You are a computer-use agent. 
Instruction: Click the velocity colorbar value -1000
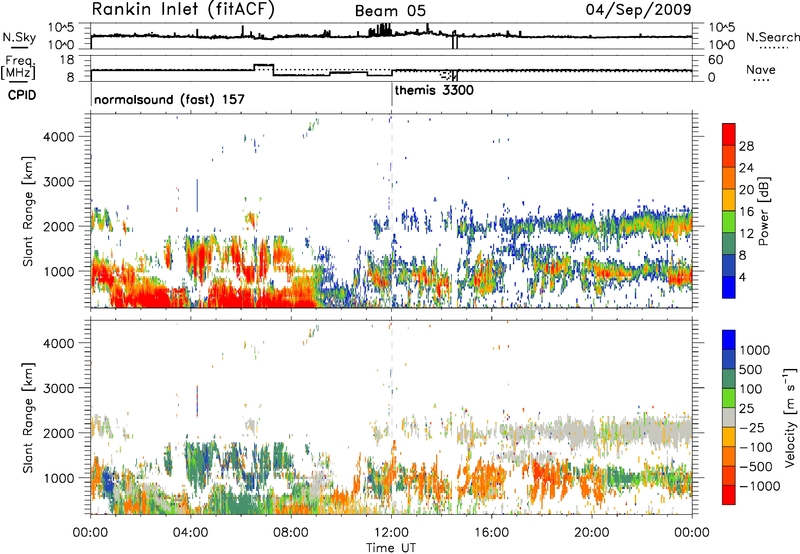pos(760,486)
